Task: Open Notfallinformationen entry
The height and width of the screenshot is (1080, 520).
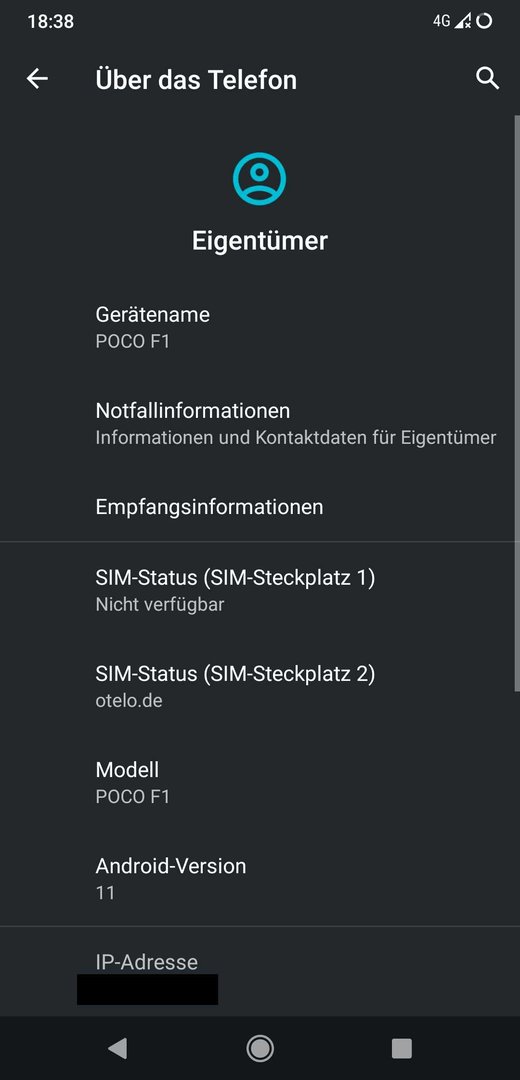Action: [260, 424]
